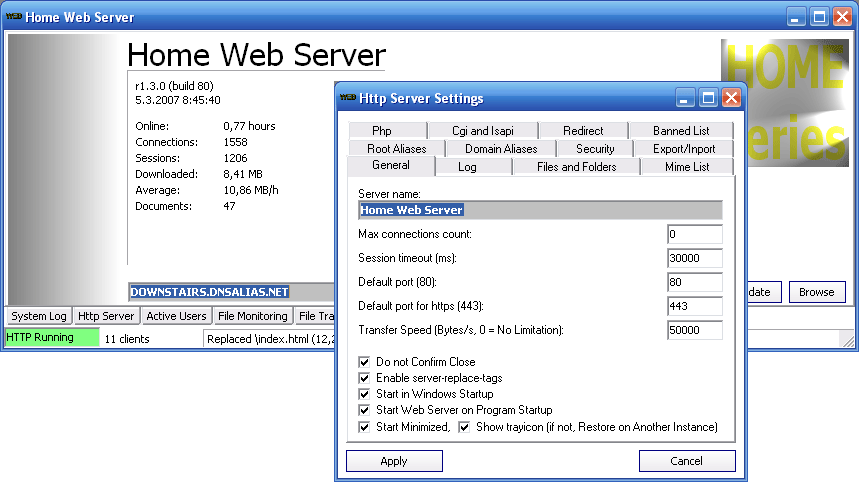Click the Transfer Speed input field
The width and height of the screenshot is (859, 482).
[694, 330]
